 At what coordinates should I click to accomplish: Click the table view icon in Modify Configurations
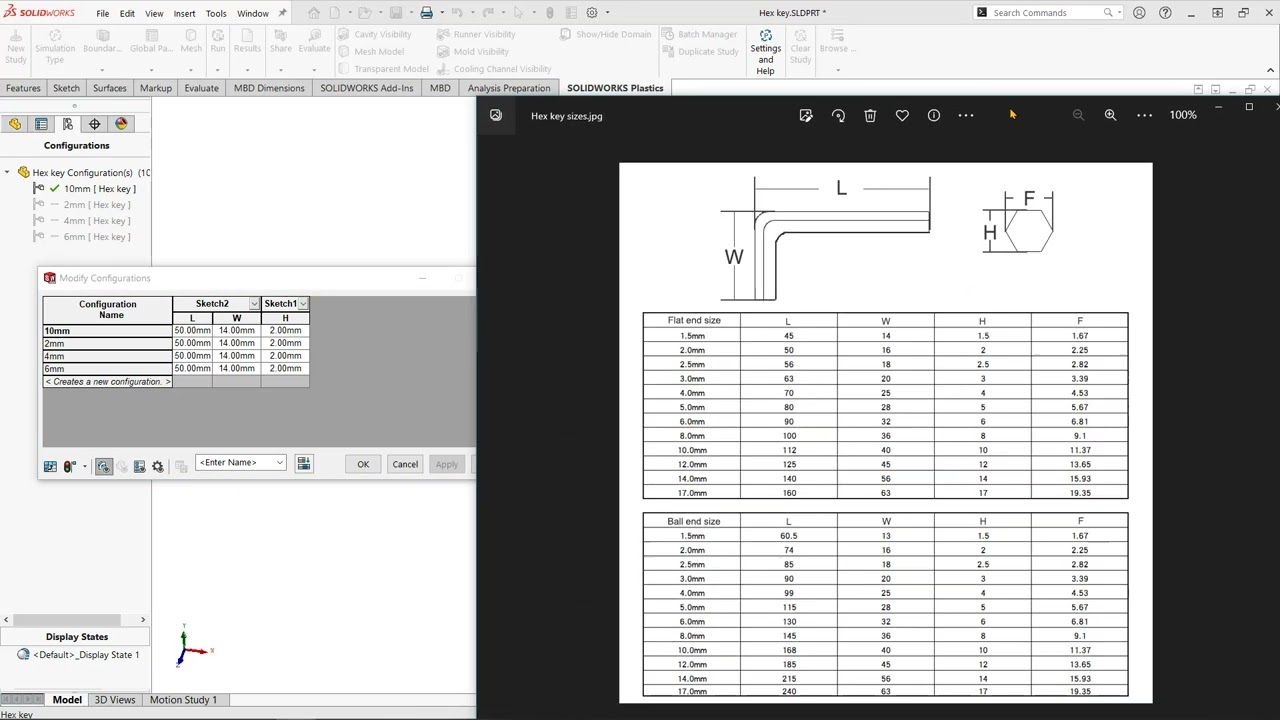click(50, 466)
